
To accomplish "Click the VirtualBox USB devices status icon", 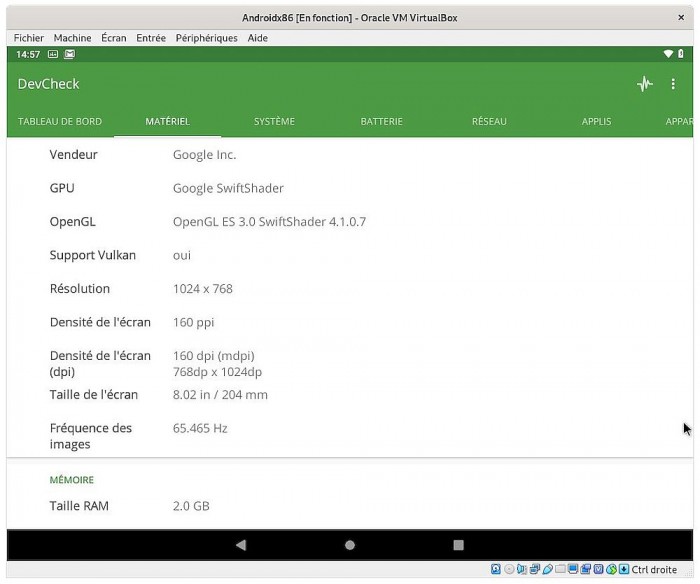I will [x=547, y=570].
